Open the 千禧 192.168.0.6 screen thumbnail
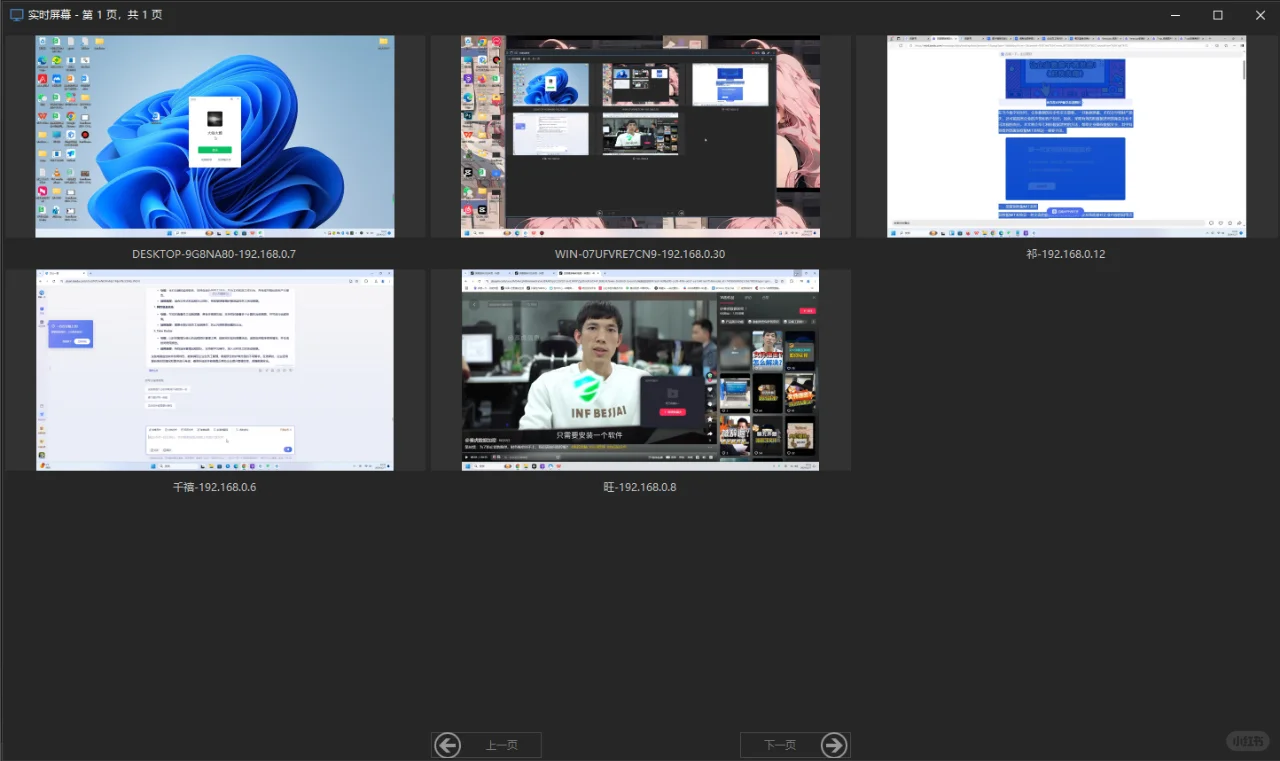 [215, 370]
